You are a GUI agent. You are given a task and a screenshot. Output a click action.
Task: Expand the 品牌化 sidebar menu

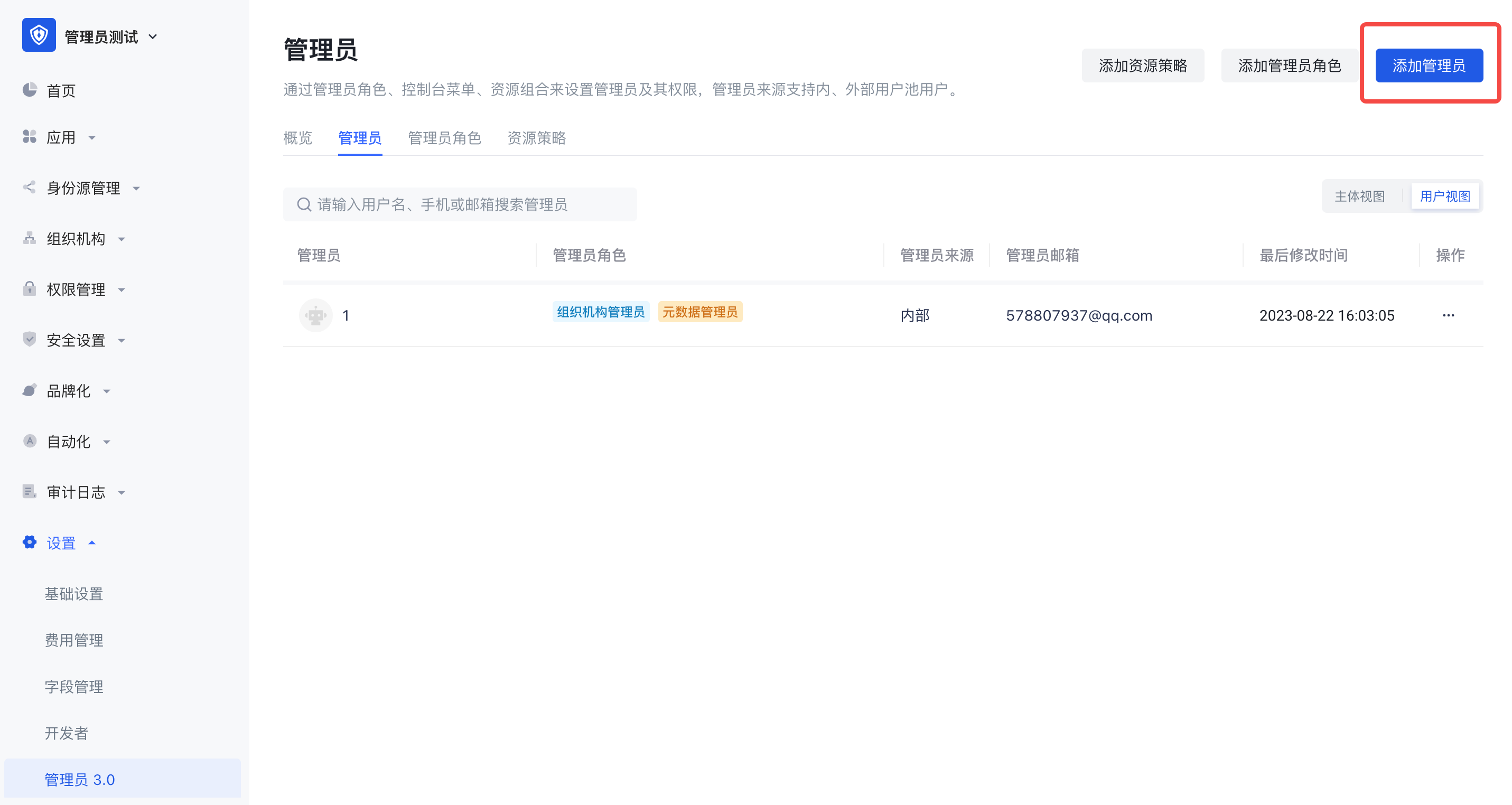(69, 391)
